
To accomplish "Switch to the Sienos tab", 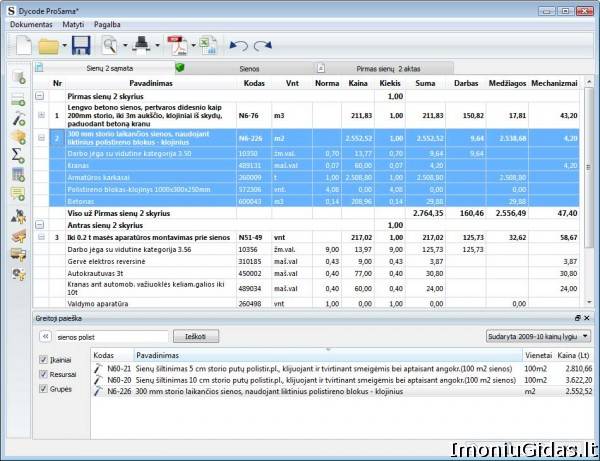I will 248,67.
